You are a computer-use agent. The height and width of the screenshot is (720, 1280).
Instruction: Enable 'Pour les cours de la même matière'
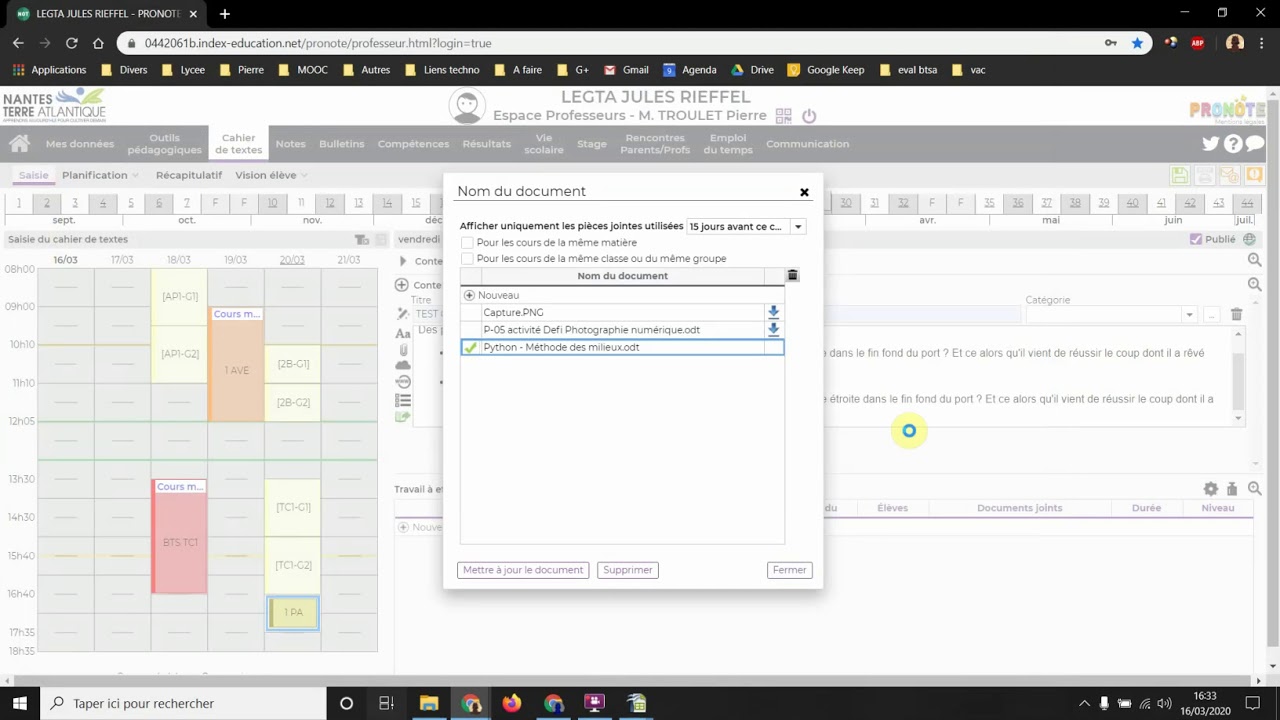tap(467, 243)
